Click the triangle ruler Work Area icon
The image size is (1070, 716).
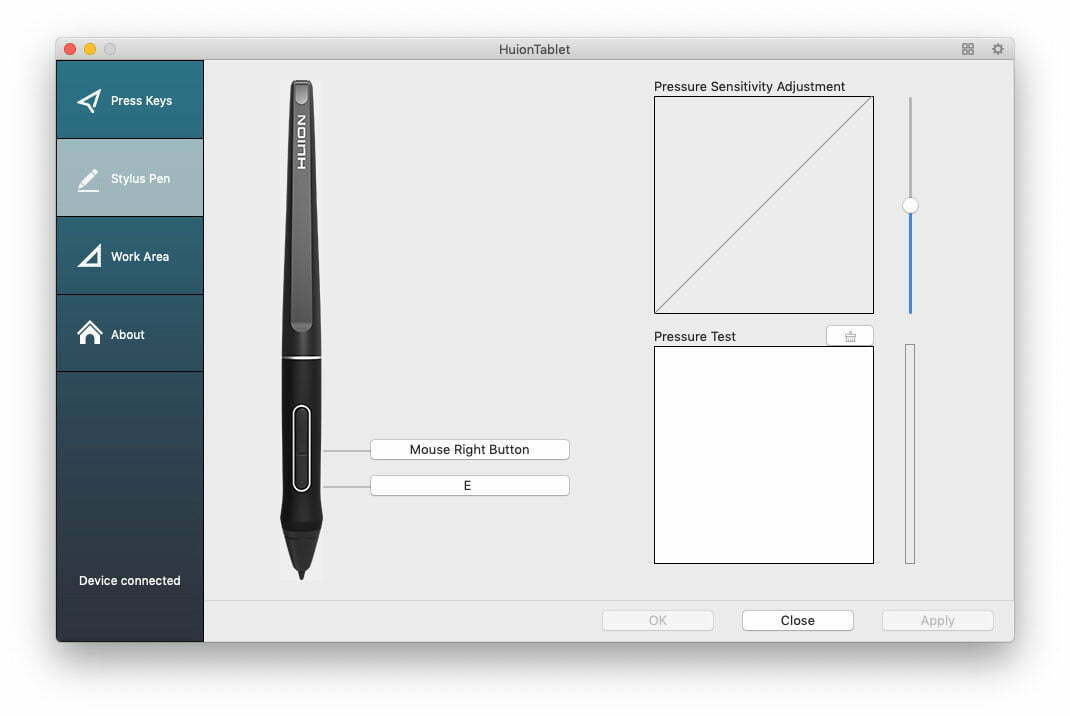tap(89, 256)
